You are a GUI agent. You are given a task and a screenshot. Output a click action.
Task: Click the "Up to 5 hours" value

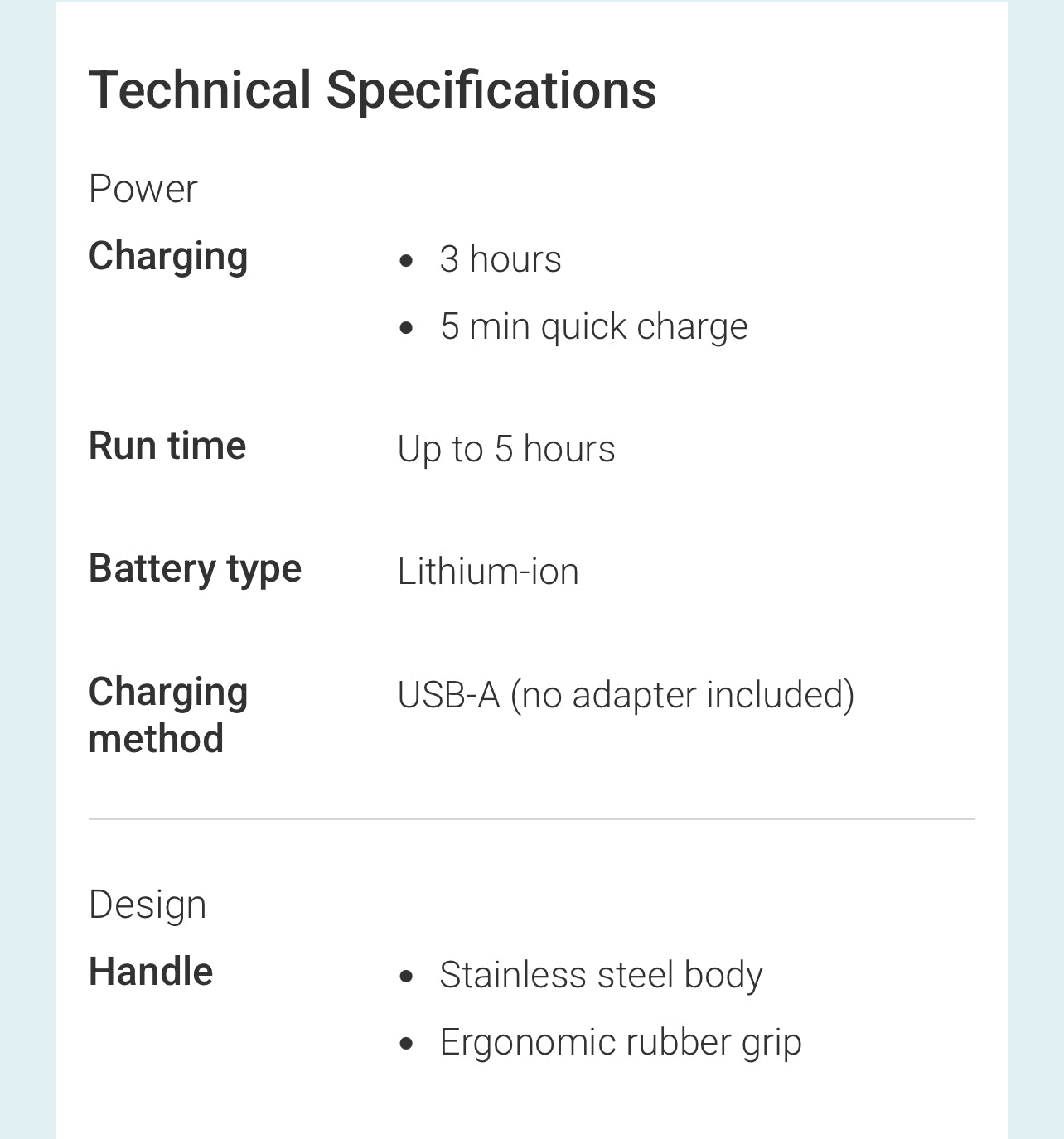tap(506, 449)
